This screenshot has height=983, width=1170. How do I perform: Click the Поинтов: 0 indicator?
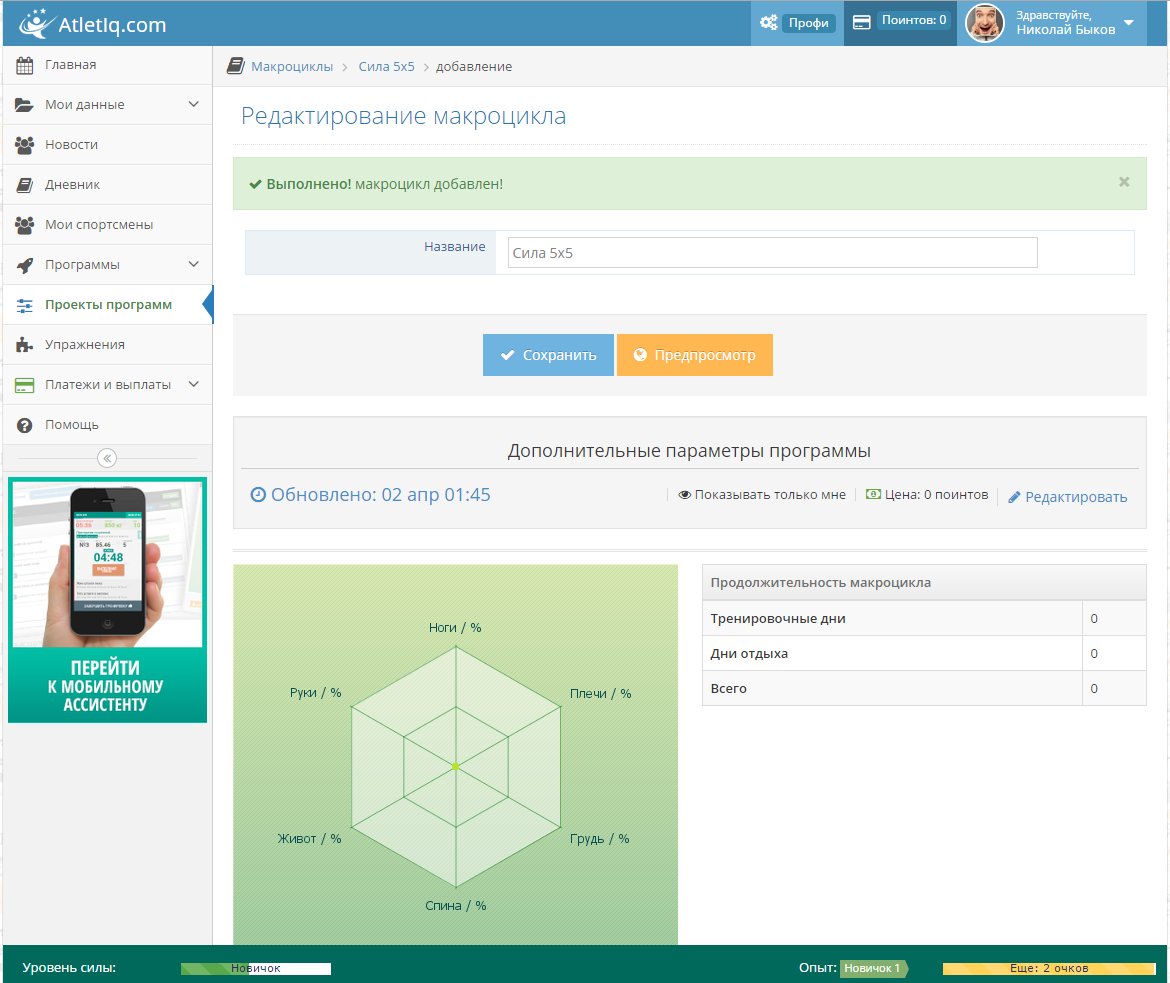[x=914, y=20]
